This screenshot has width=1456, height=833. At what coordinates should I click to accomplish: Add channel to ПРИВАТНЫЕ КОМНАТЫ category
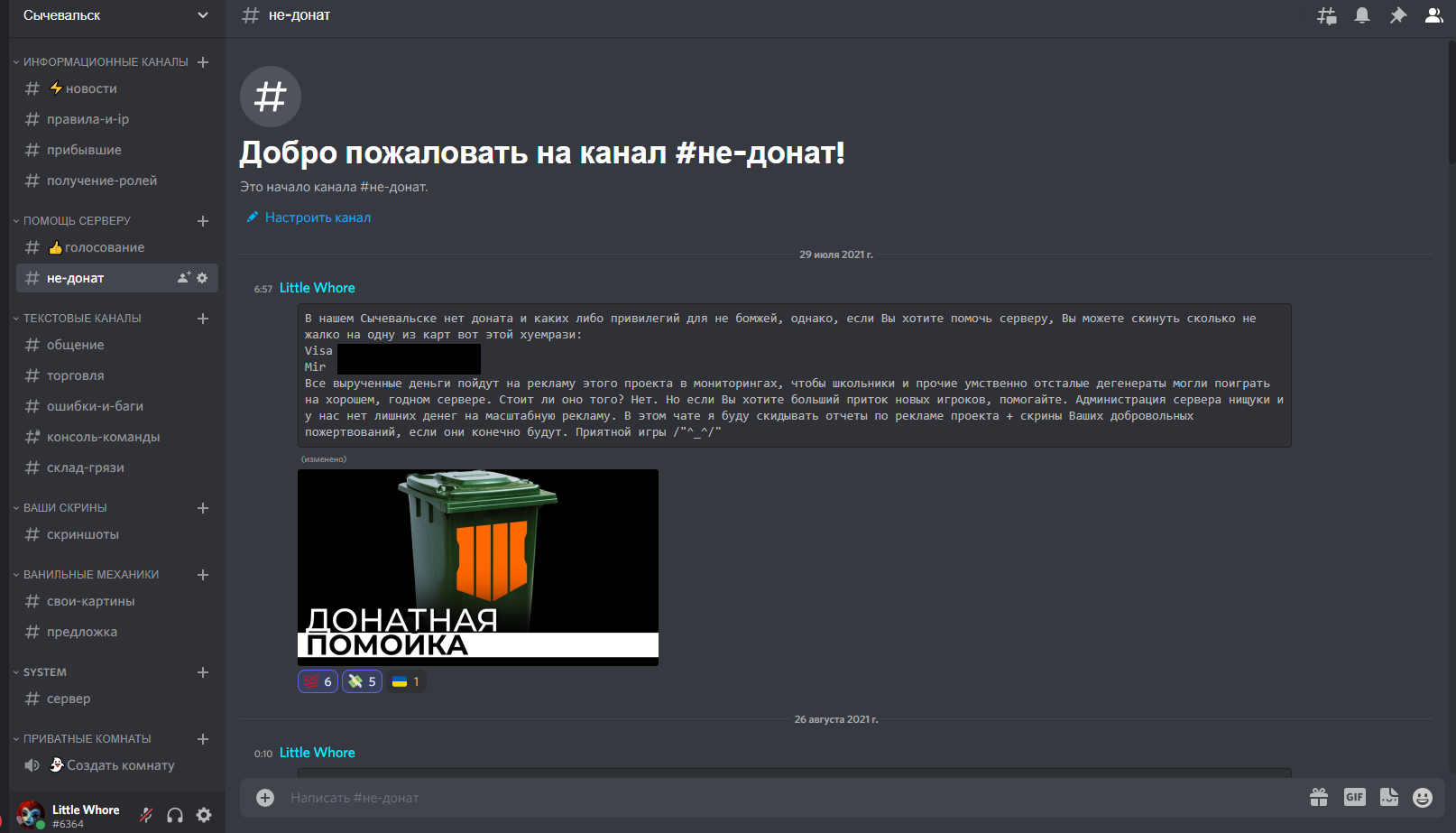pos(203,739)
